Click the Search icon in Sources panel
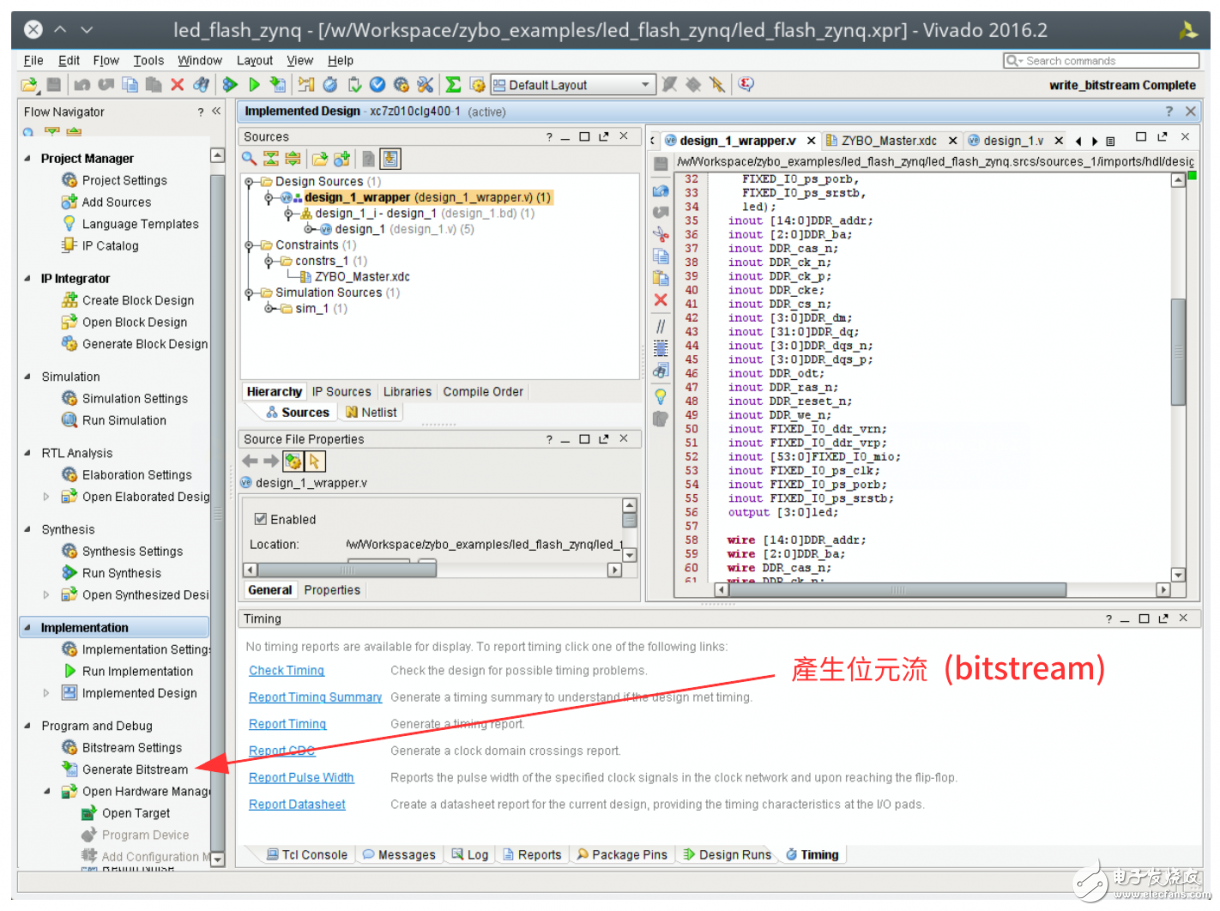Viewport: 1220px width, 911px height. [249, 158]
